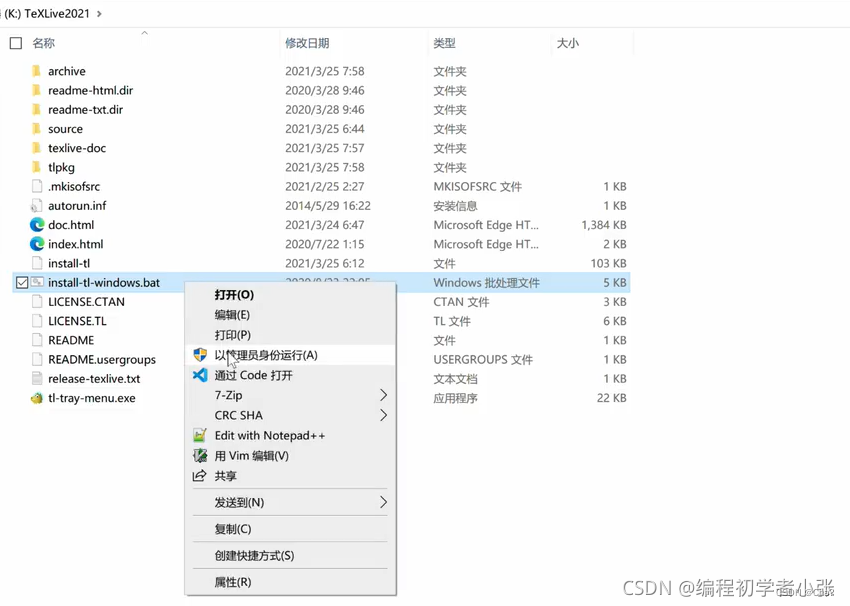Select the LICENSE.CTAN file name
The image size is (850, 606).
pos(86,302)
